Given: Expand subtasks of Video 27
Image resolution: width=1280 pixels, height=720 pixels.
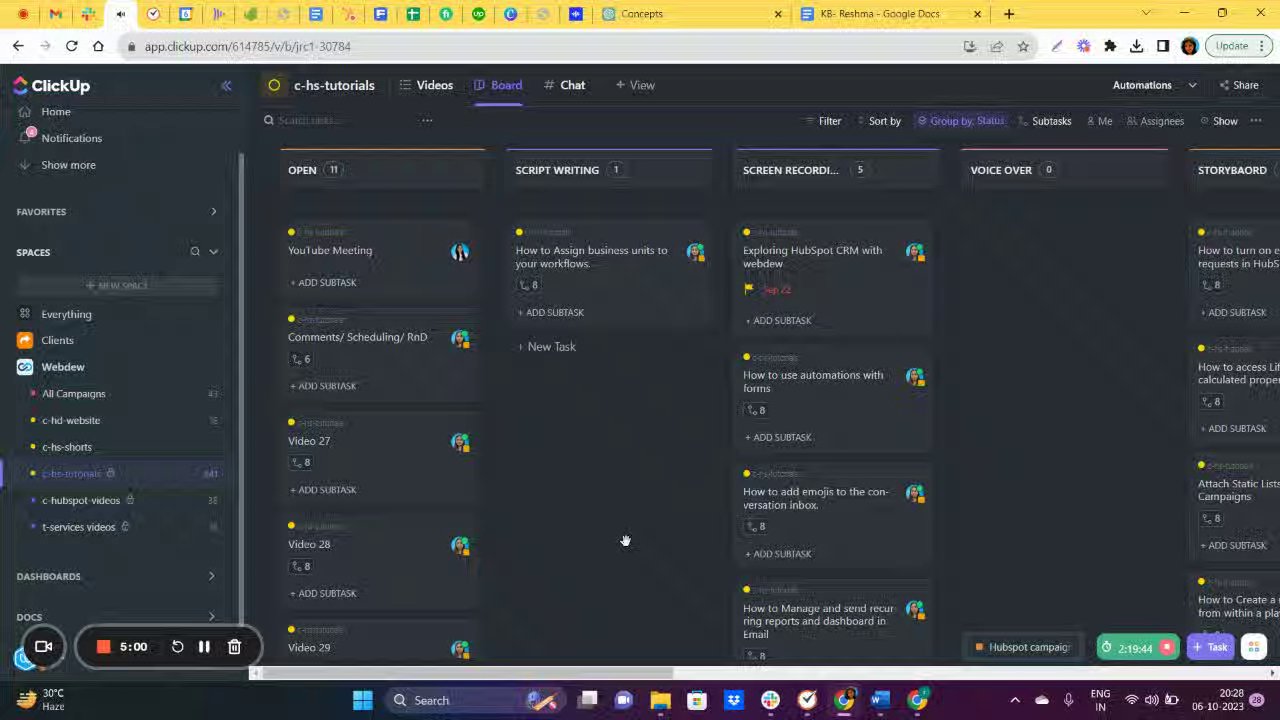Looking at the screenshot, I should click(301, 463).
